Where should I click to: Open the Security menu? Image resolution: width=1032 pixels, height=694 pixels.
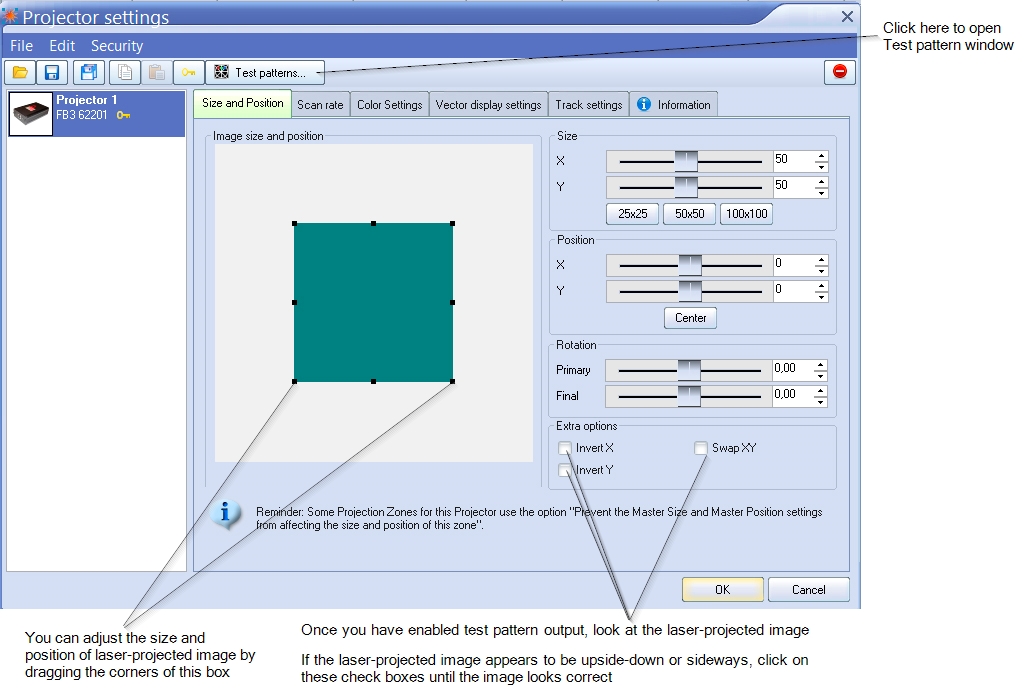(x=116, y=46)
